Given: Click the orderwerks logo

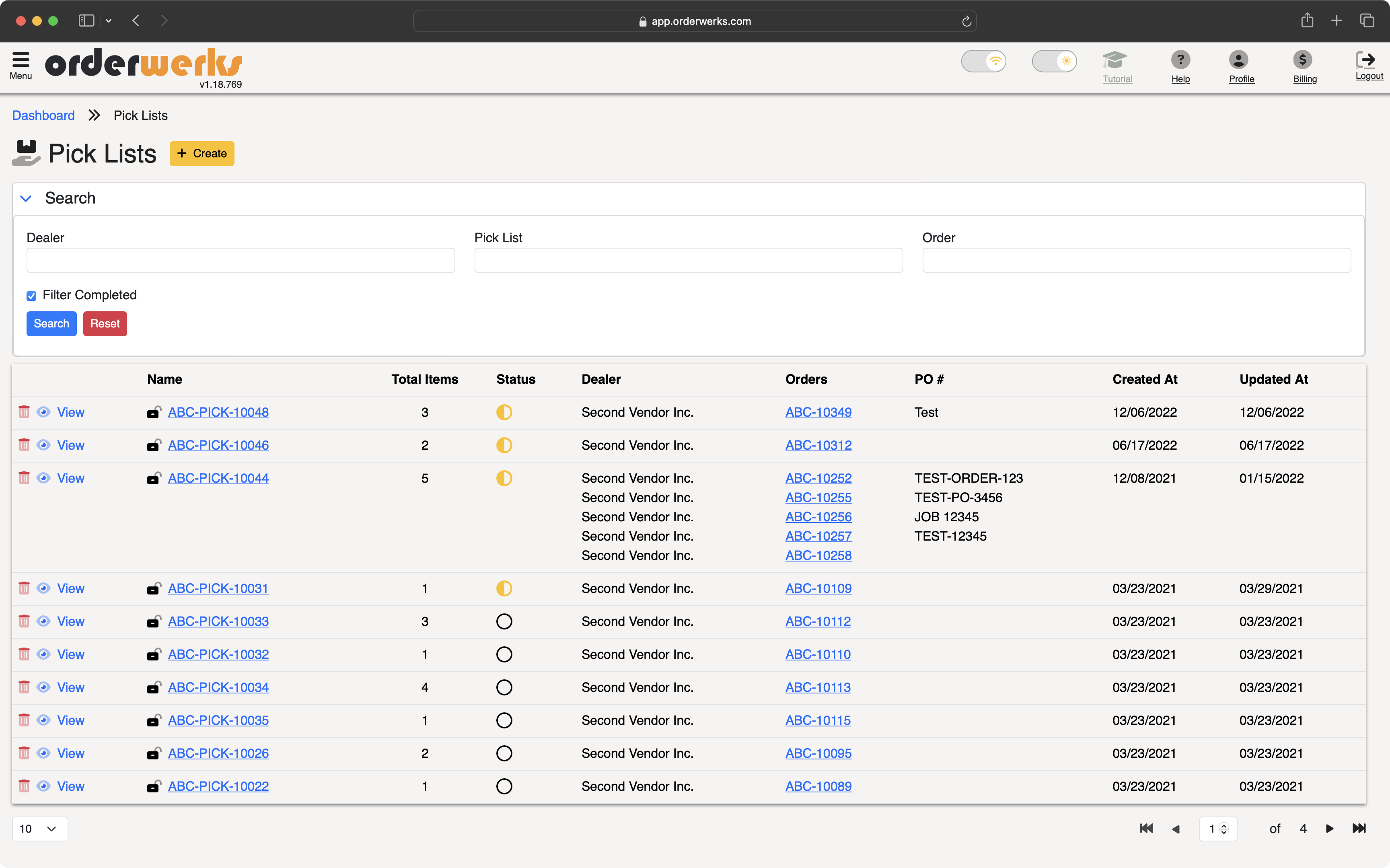Looking at the screenshot, I should point(144,63).
